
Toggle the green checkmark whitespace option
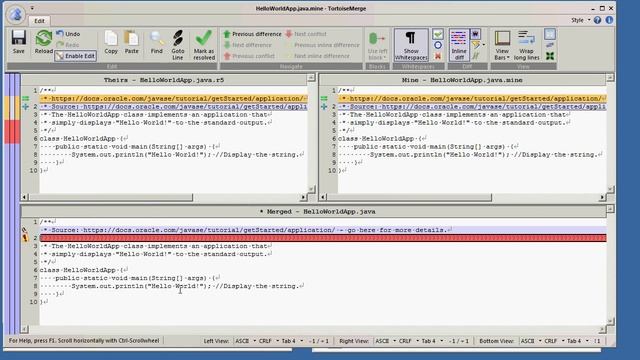(438, 34)
